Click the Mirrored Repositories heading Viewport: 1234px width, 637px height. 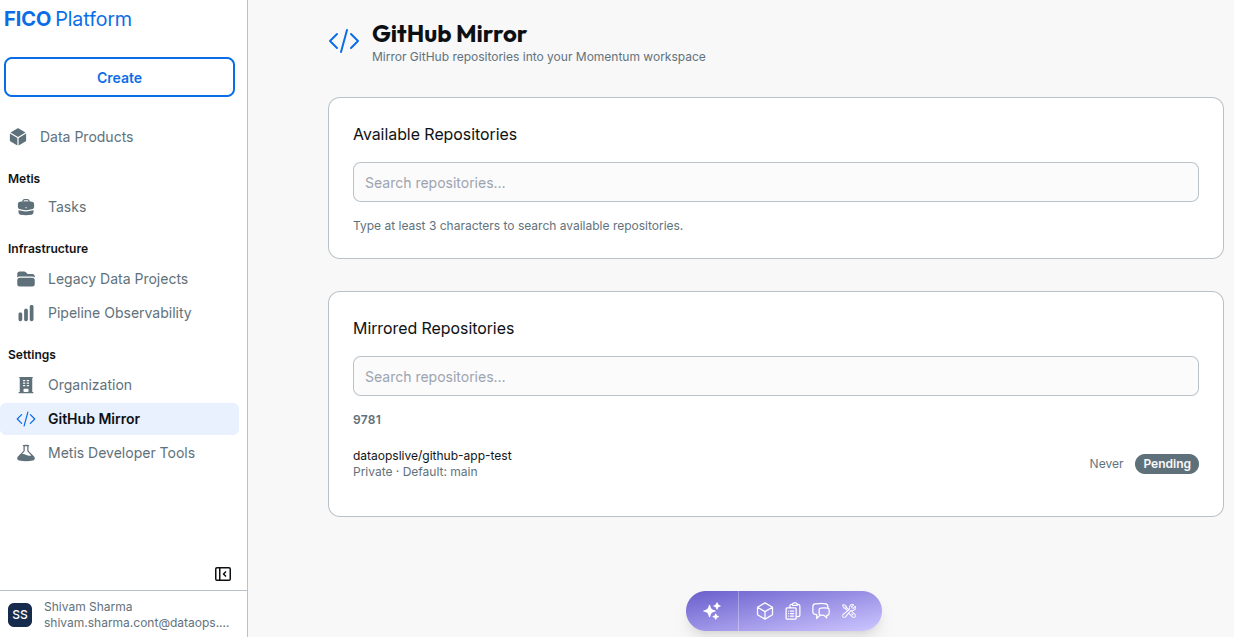pos(434,328)
